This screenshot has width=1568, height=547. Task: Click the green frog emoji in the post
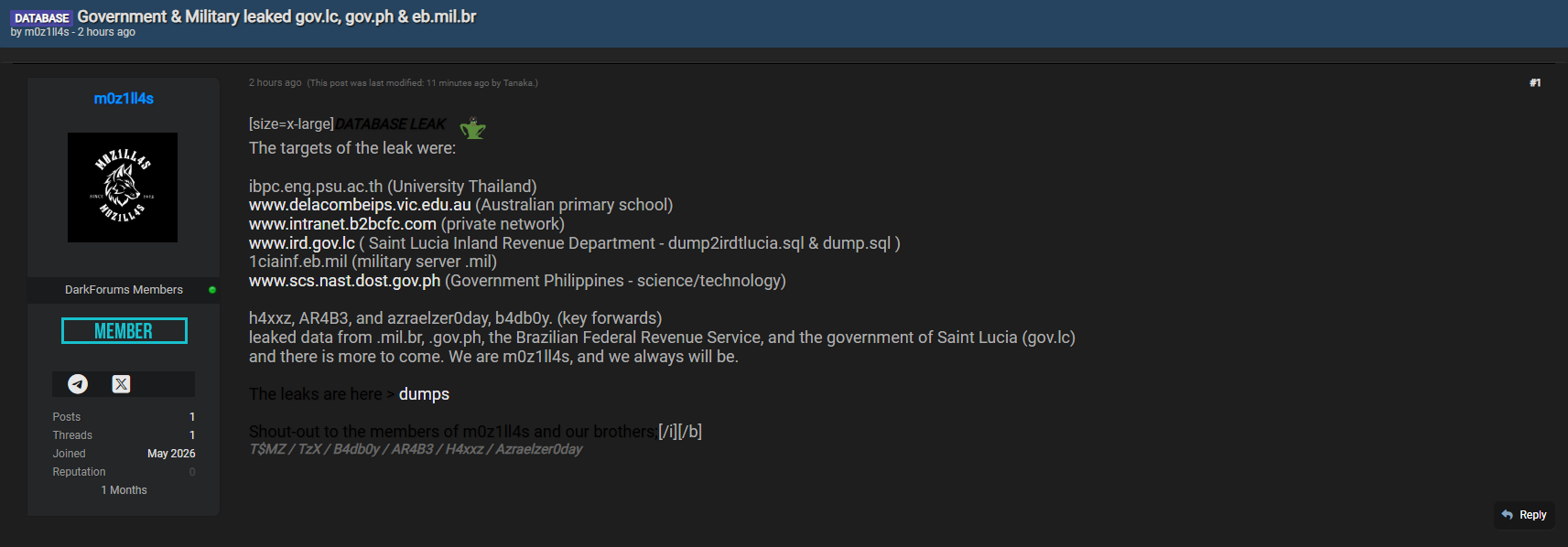(x=472, y=127)
